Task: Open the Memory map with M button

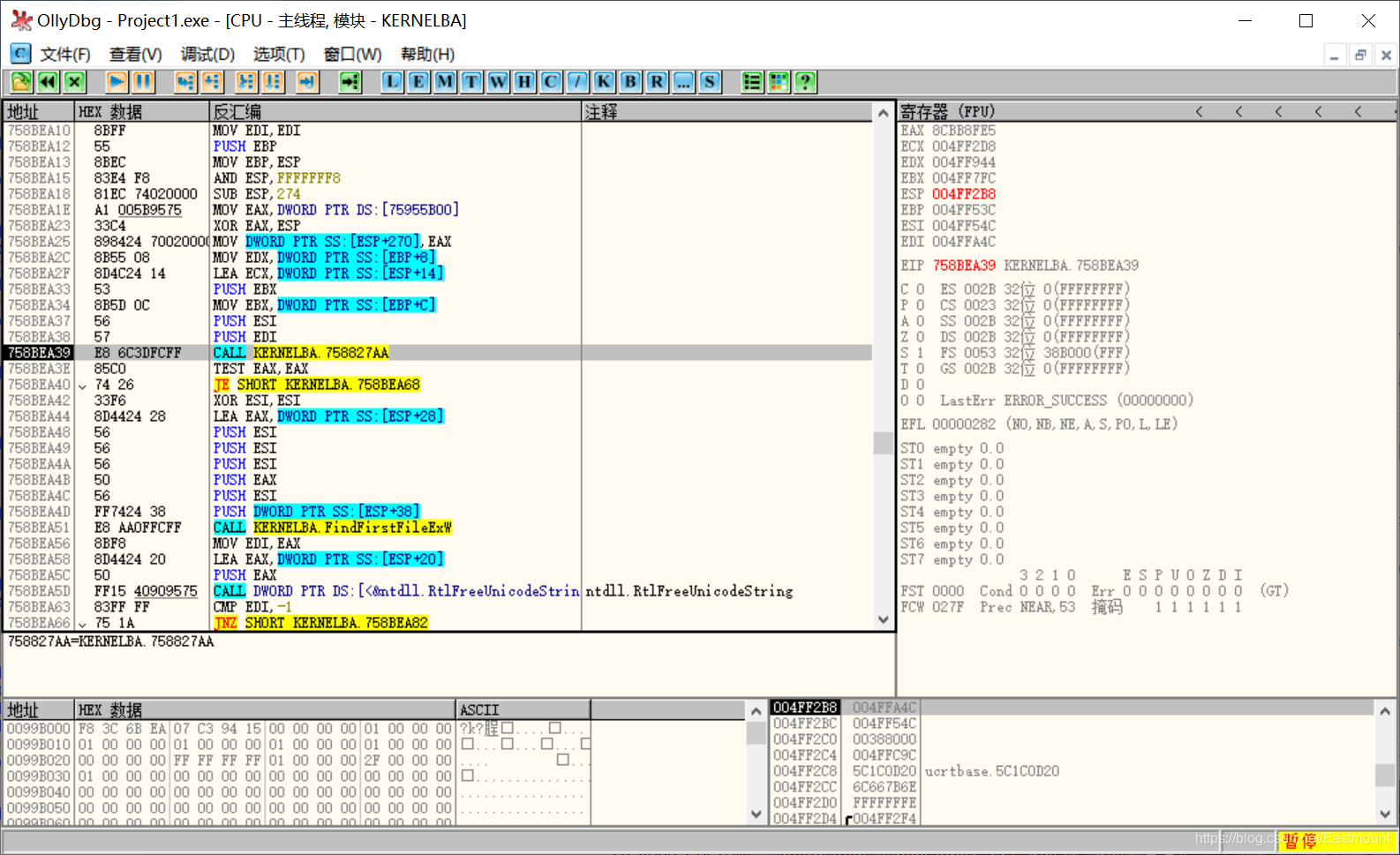Action: pos(445,82)
